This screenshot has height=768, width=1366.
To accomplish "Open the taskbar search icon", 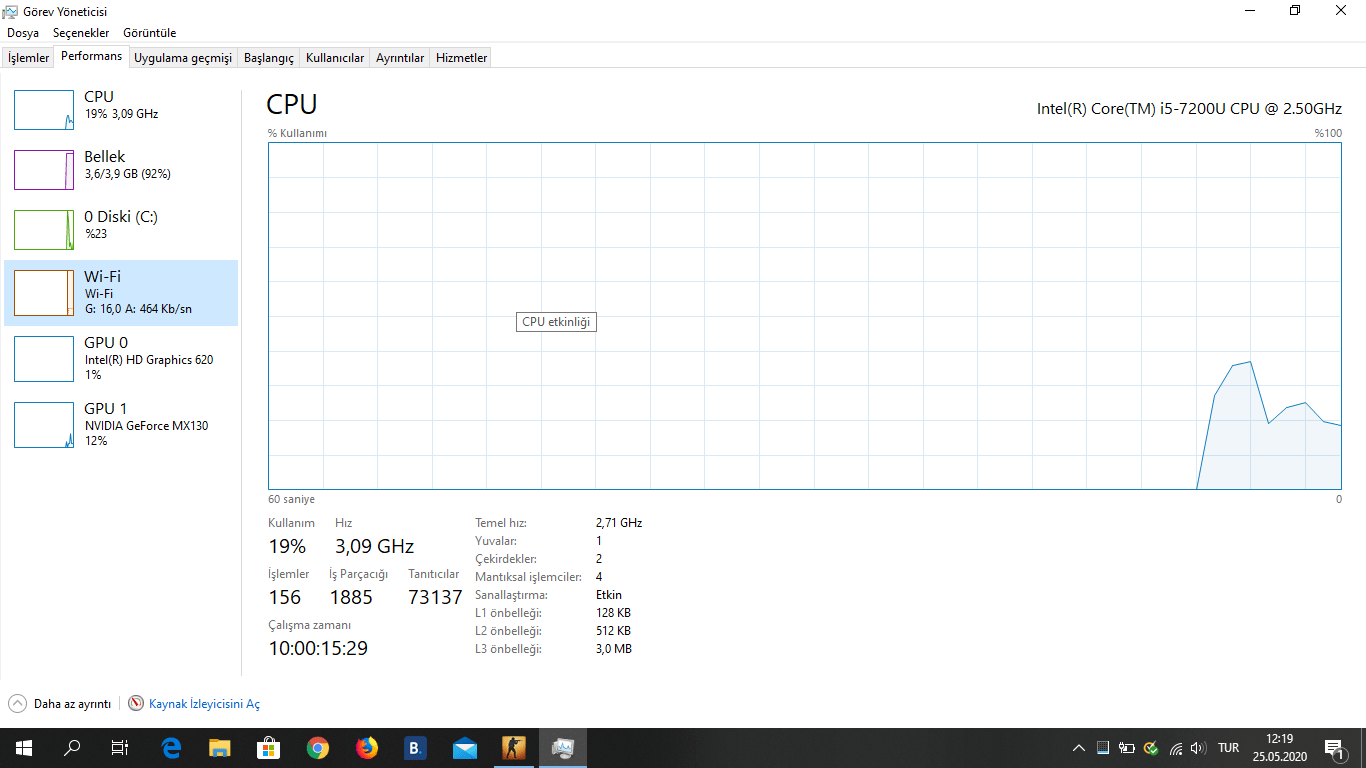I will (72, 748).
